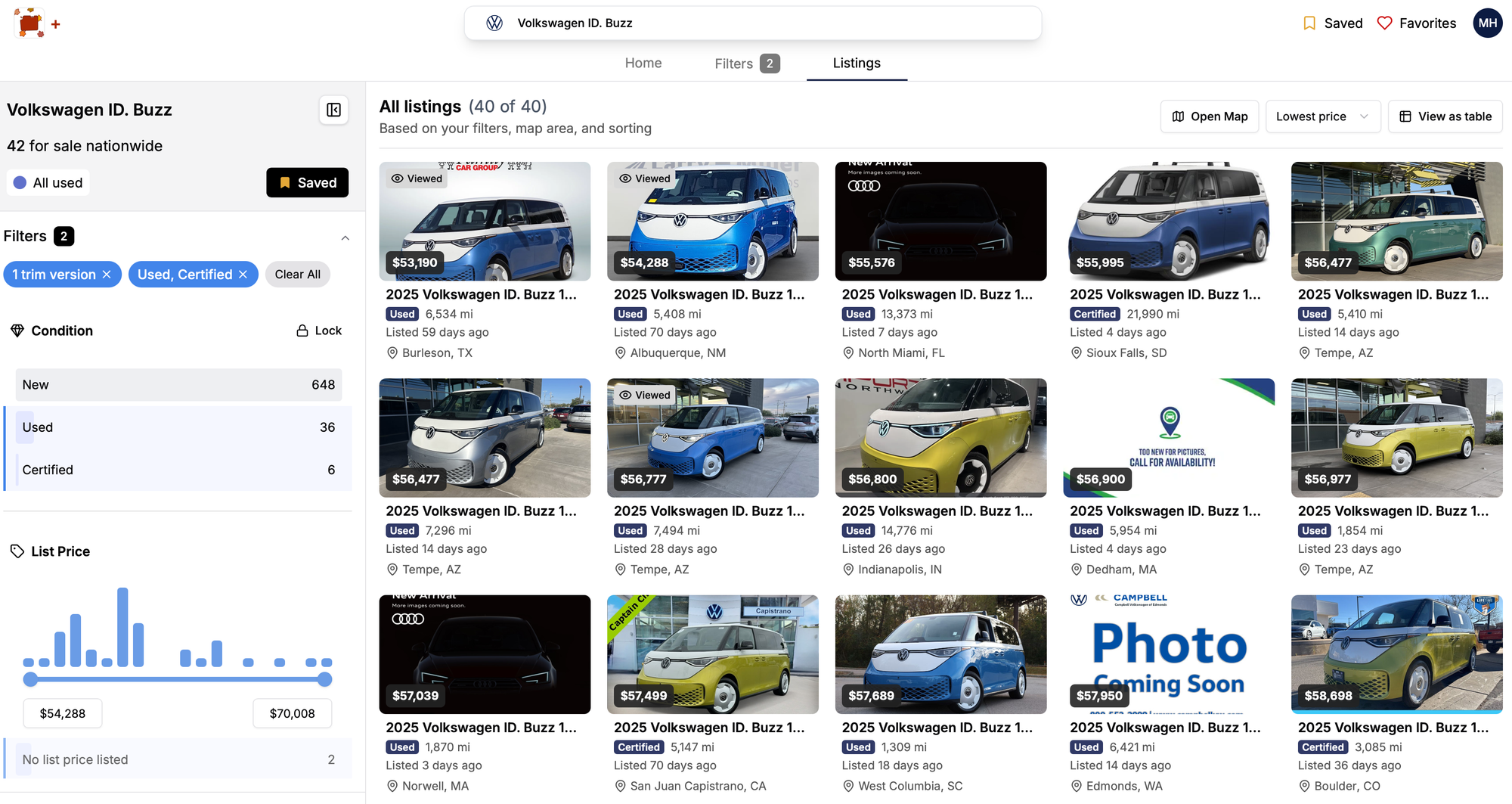Click the site logo icon
This screenshot has height=804, width=1512.
coord(29,23)
